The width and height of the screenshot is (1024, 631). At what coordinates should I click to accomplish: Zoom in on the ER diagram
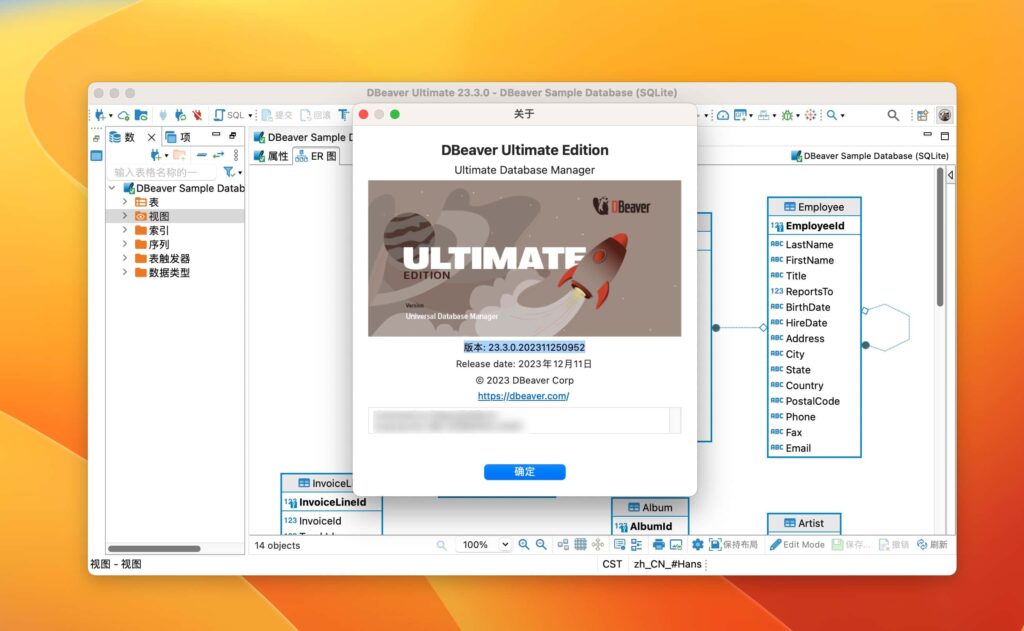click(523, 544)
